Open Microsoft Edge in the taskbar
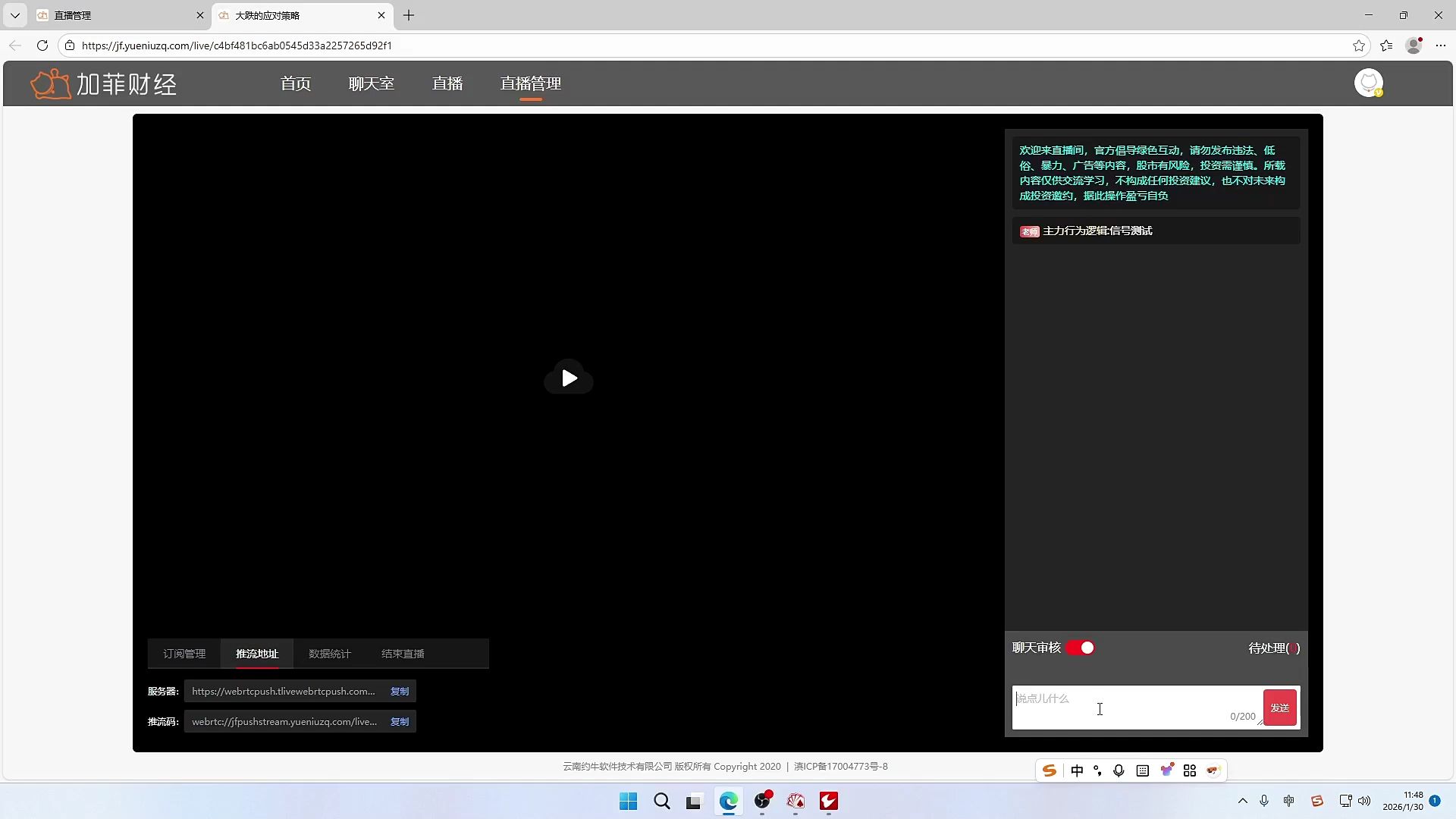This screenshot has height=819, width=1456. [x=729, y=802]
